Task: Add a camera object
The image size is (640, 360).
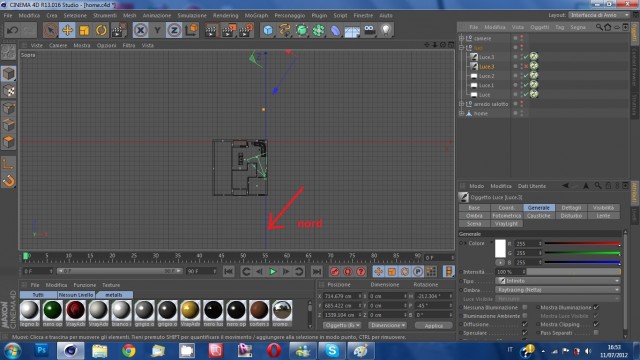Action: click(x=369, y=30)
